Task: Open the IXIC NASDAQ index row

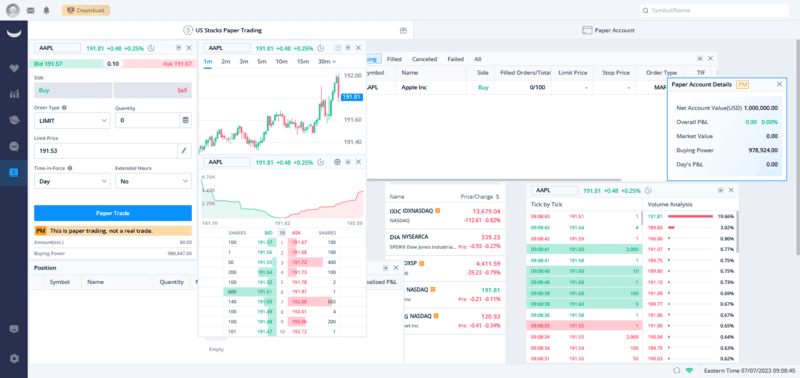Action: tap(445, 216)
